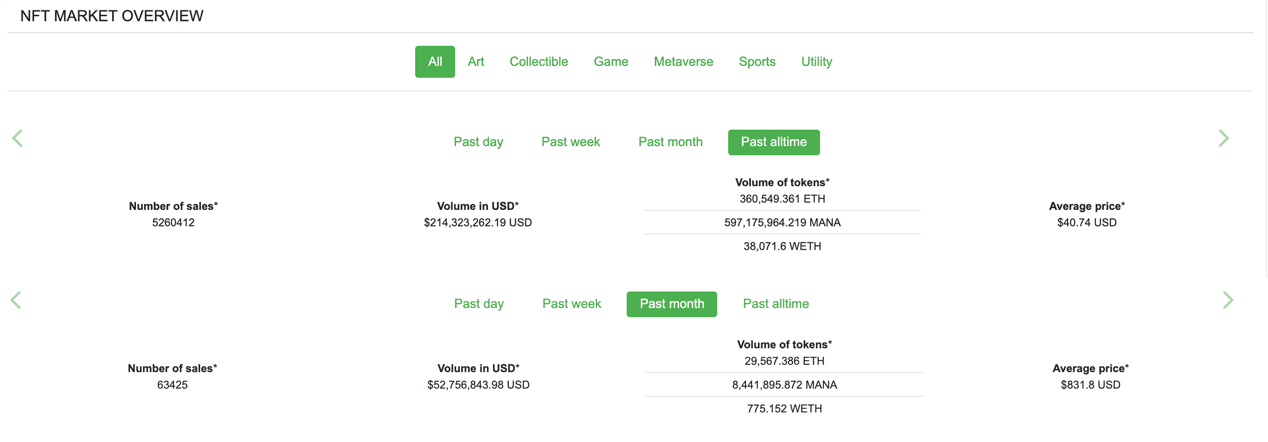The width and height of the screenshot is (1268, 442).
Task: Choose Past week in the upper period row
Action: click(570, 142)
